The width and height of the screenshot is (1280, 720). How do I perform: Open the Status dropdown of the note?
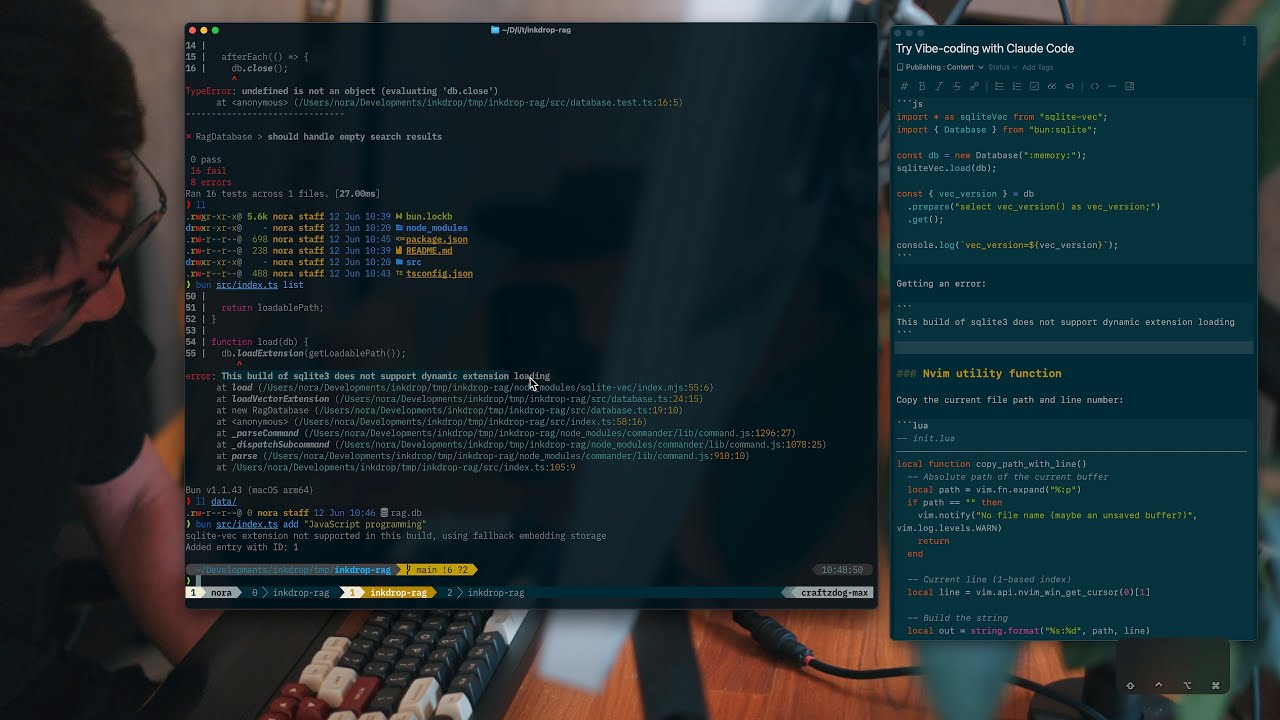click(1002, 67)
